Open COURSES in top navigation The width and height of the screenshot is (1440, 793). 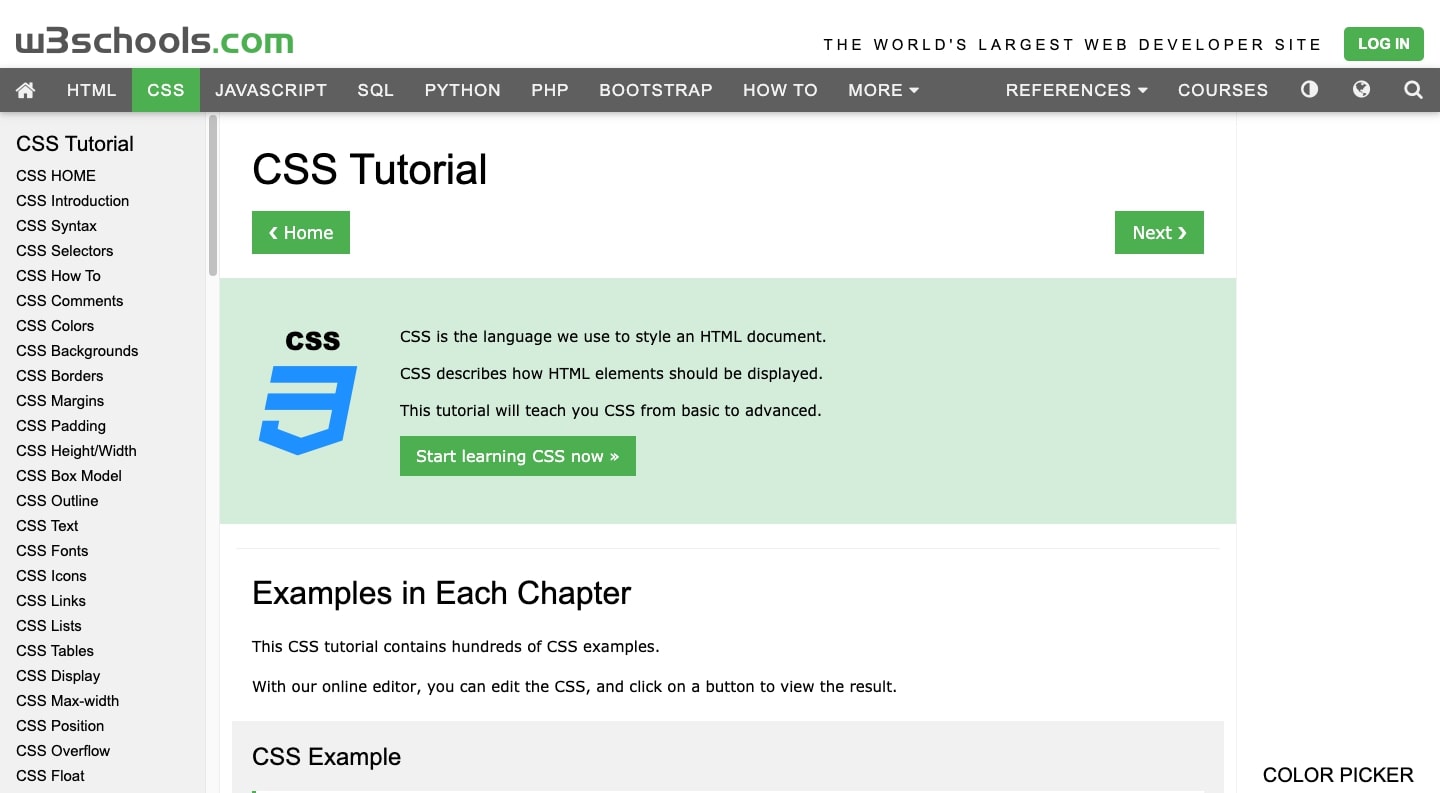click(1223, 90)
